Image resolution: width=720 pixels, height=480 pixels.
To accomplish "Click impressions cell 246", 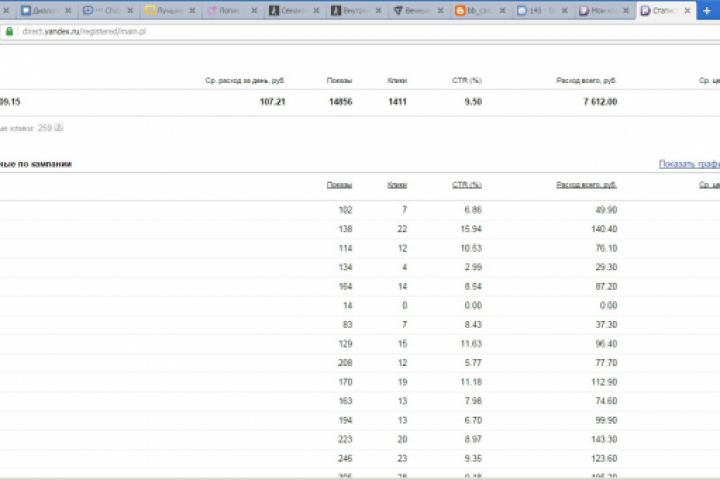I will tap(345, 458).
